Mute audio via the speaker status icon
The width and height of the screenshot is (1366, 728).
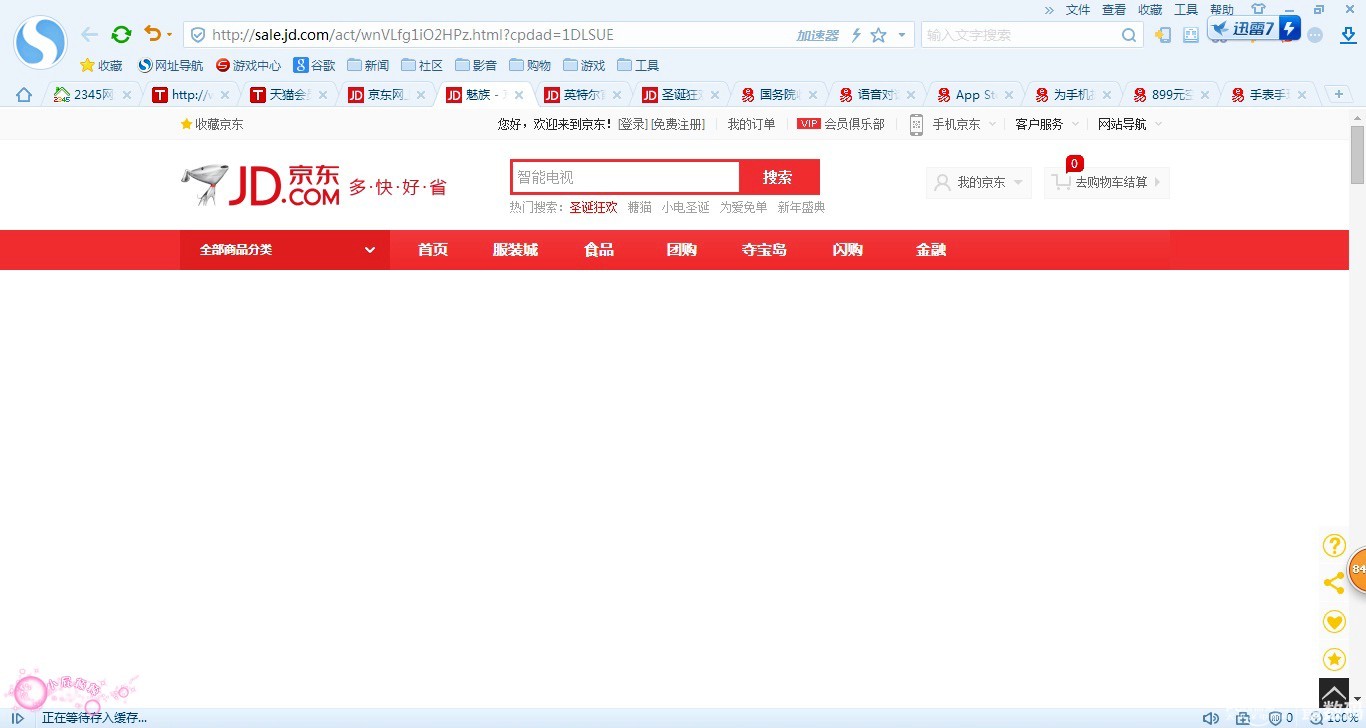point(1211,717)
